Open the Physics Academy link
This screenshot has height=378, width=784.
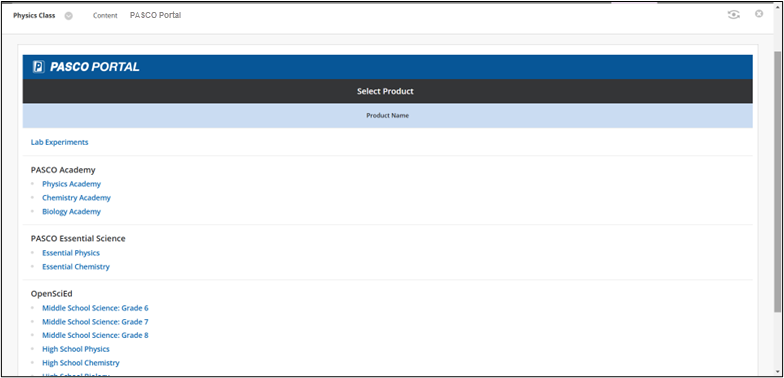coord(72,184)
